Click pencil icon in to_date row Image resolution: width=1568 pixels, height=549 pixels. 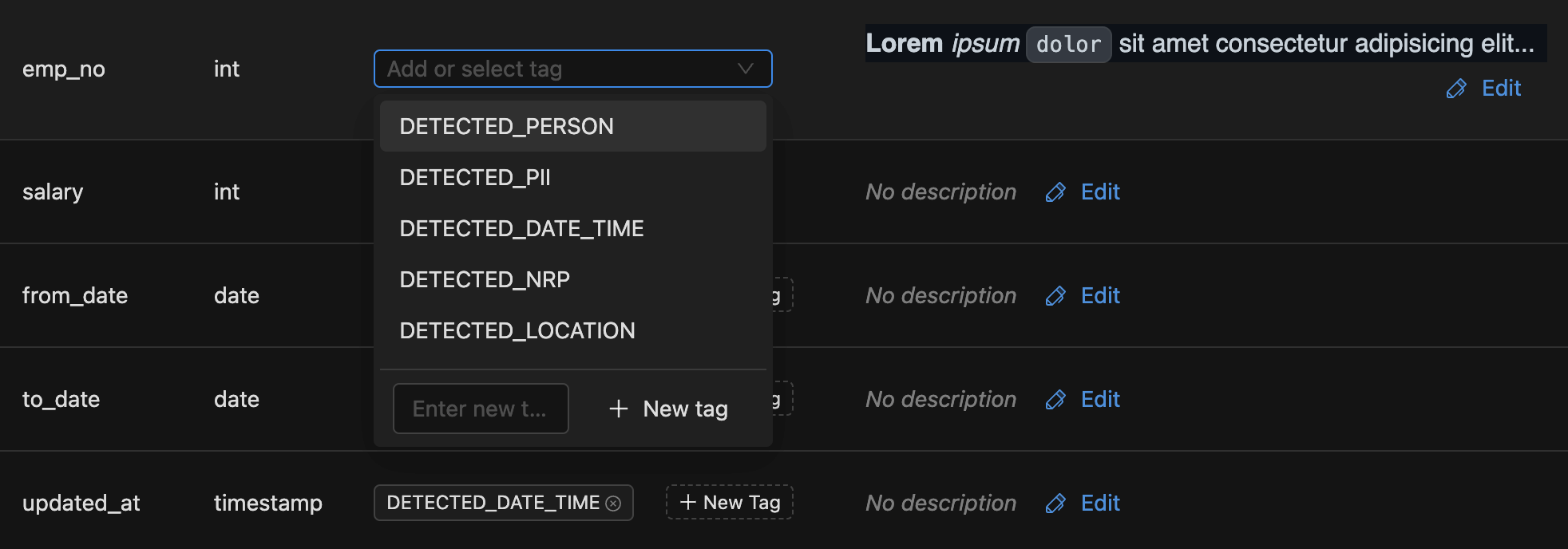point(1055,399)
